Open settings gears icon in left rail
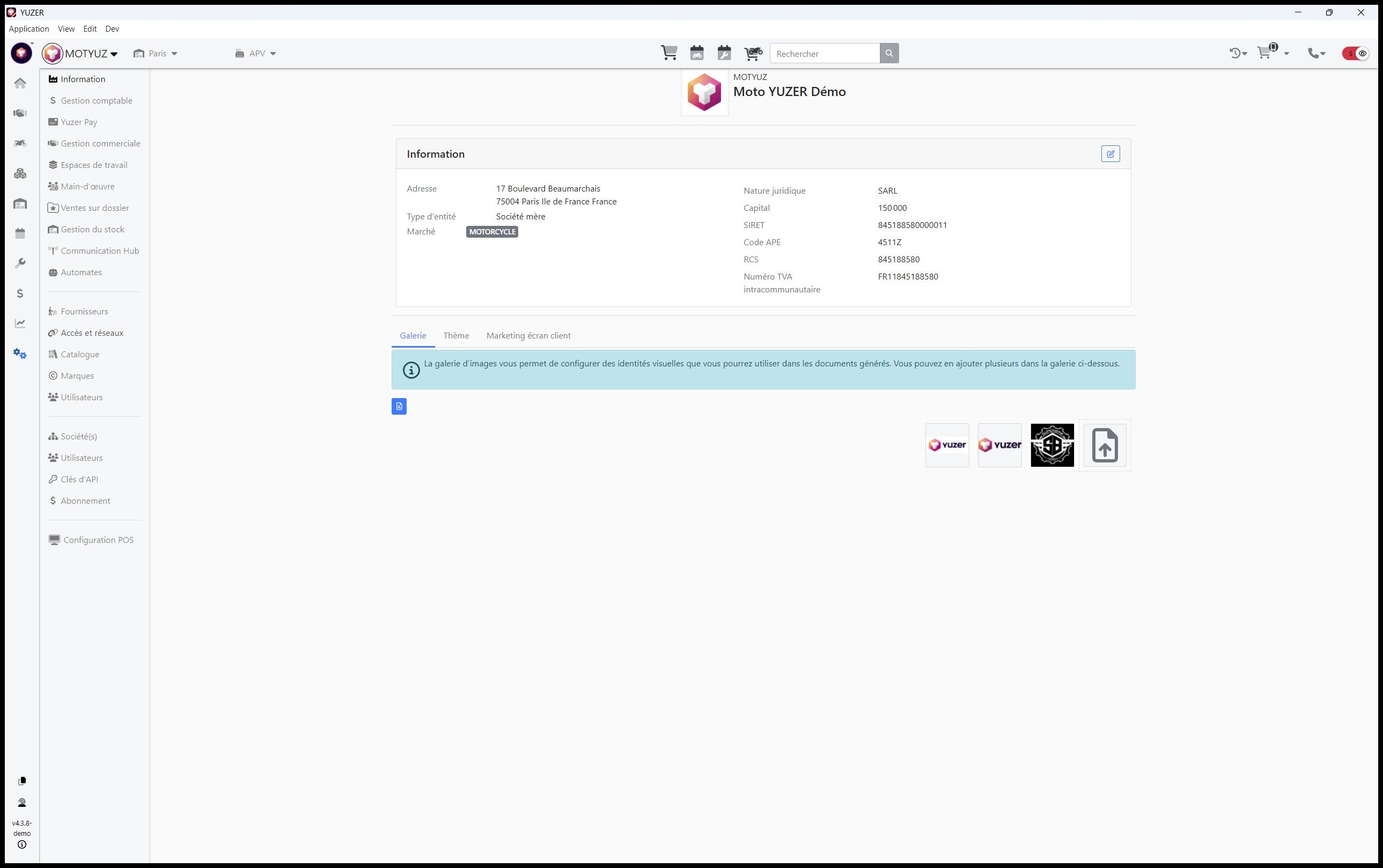Image resolution: width=1383 pixels, height=868 pixels. 20,354
